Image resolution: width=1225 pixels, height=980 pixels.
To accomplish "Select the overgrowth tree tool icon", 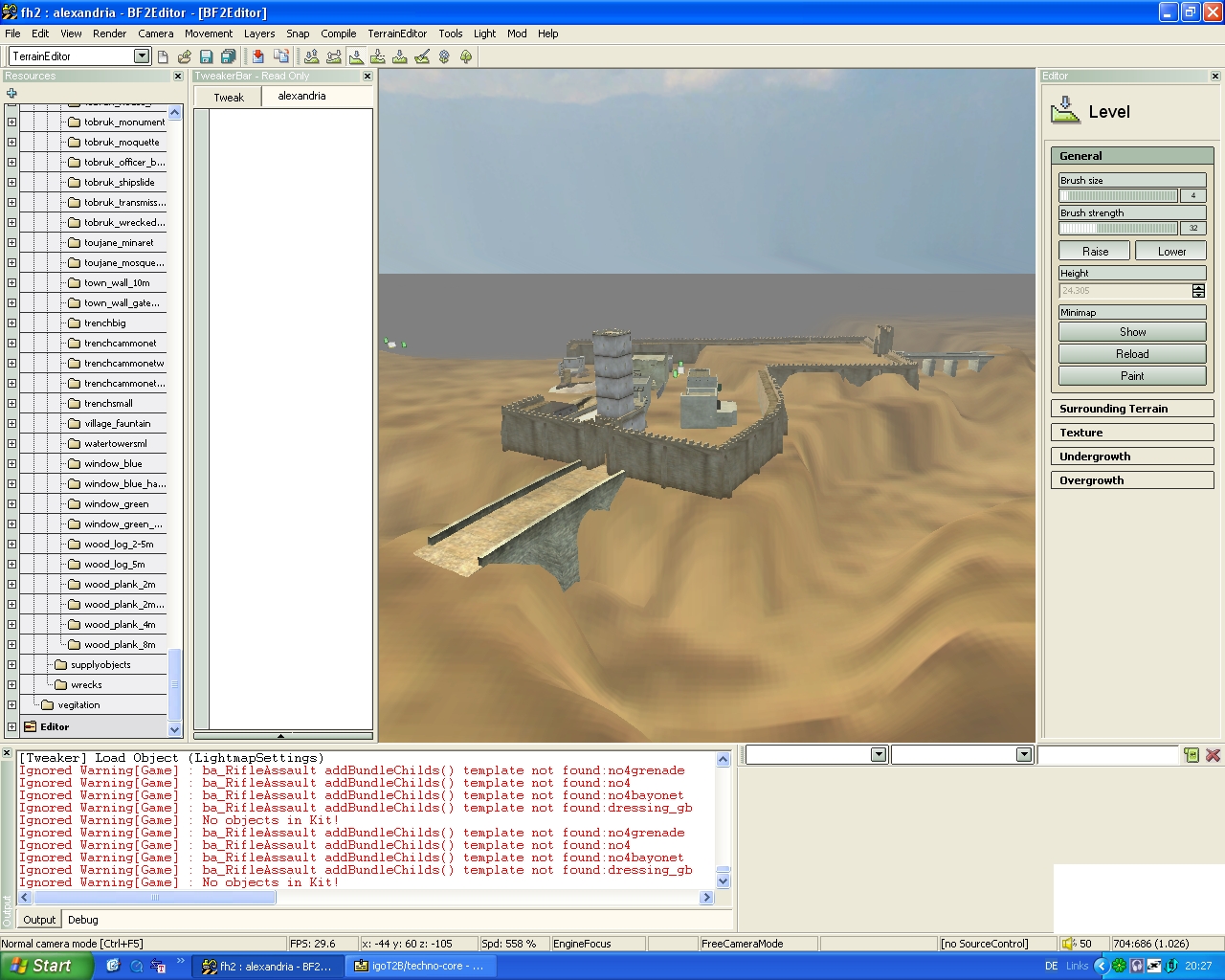I will coord(466,56).
